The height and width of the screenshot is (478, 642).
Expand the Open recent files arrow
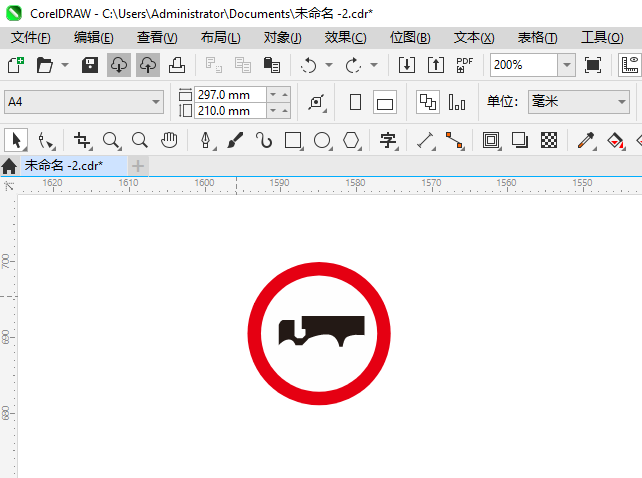(65, 65)
